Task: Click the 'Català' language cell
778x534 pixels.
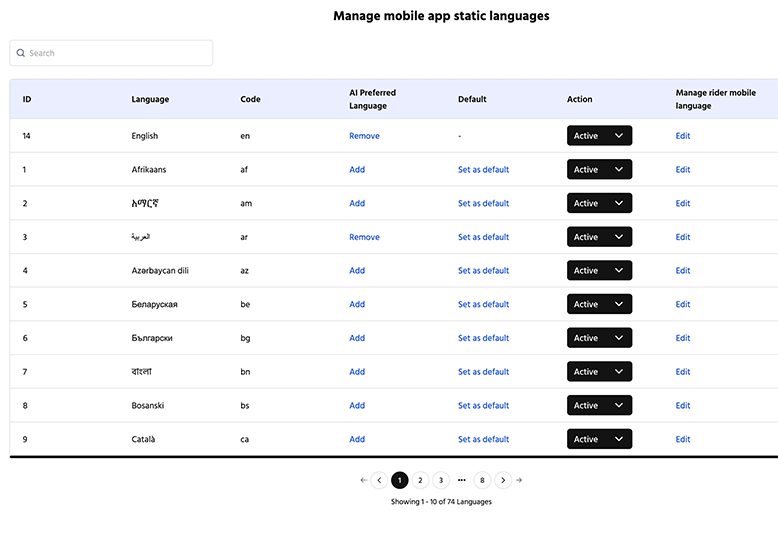Action: 143,439
